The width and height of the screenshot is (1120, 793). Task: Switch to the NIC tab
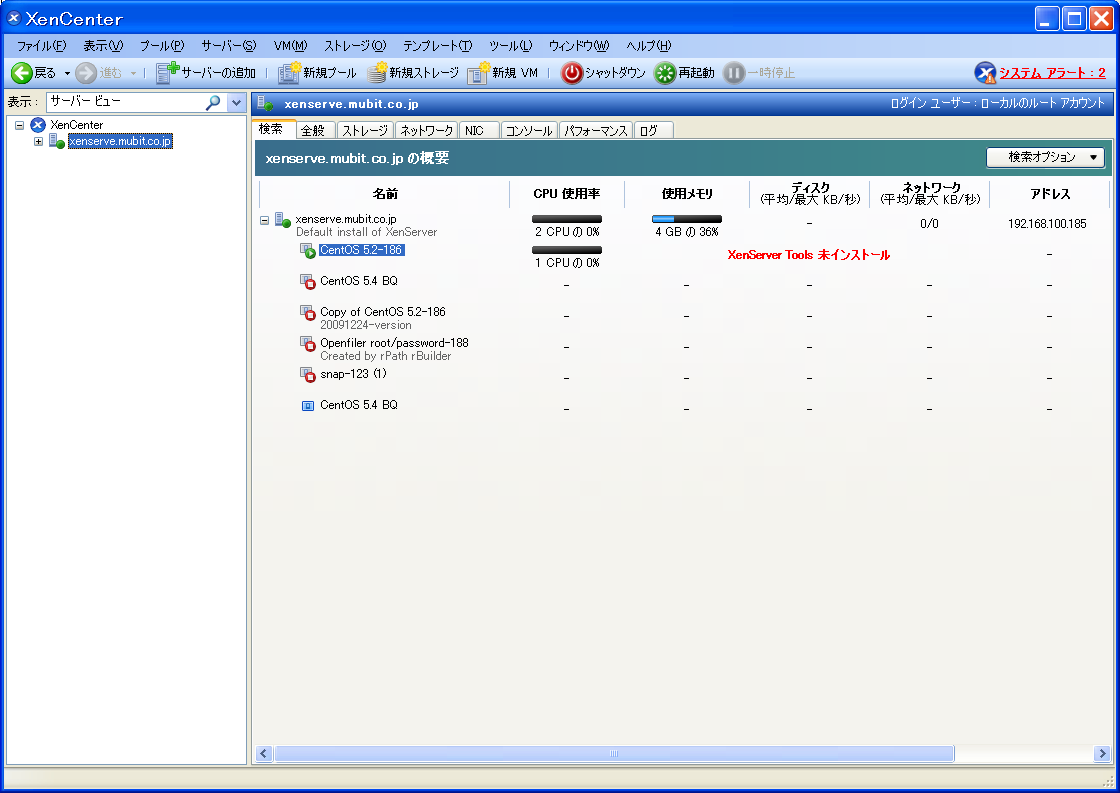[x=477, y=130]
